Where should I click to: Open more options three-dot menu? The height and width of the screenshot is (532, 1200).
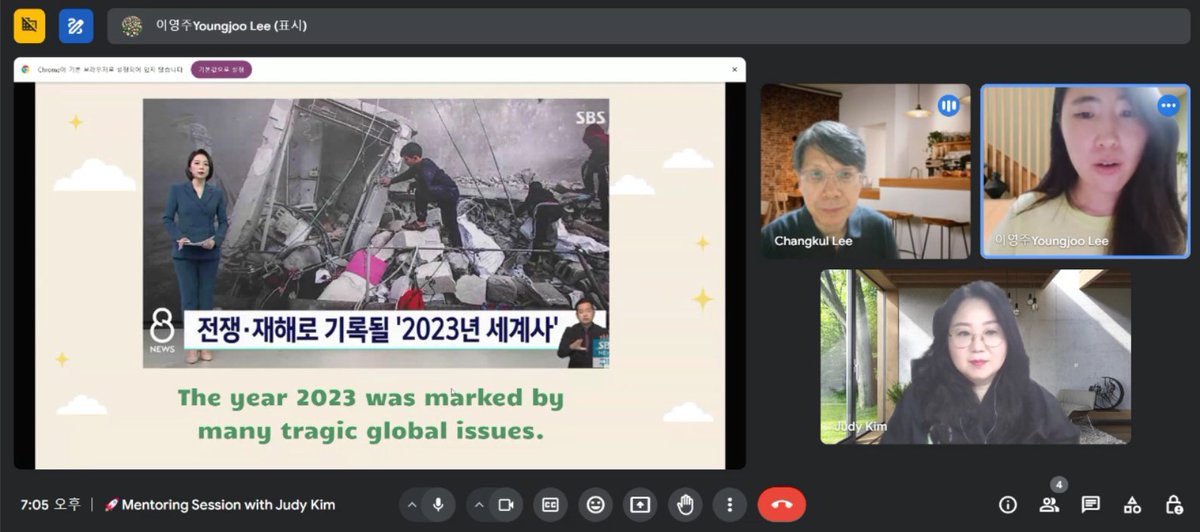pos(730,505)
